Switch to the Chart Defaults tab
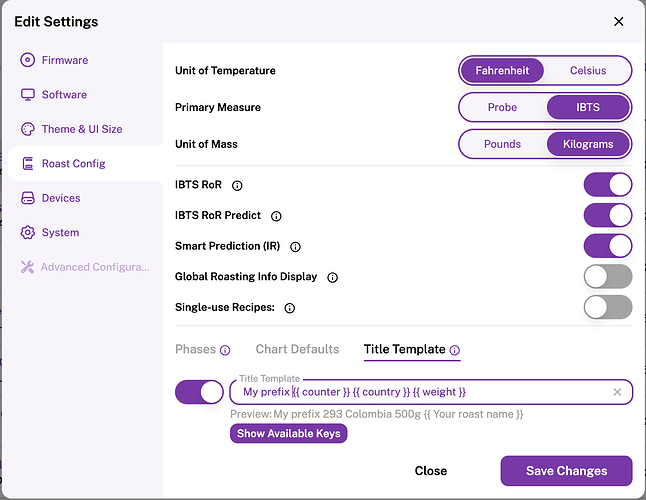 [297, 349]
